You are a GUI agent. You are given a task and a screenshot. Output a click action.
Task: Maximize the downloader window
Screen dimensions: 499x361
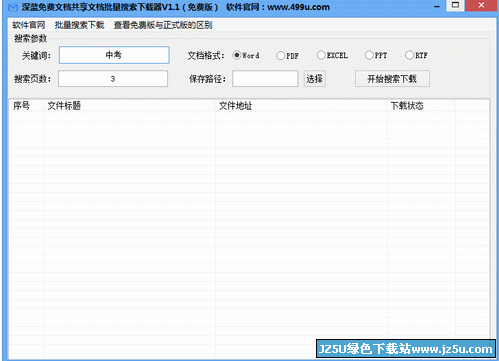pyautogui.click(x=455, y=5)
